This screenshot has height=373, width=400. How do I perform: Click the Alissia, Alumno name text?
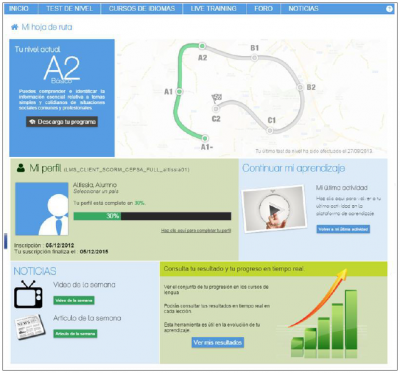click(x=95, y=185)
